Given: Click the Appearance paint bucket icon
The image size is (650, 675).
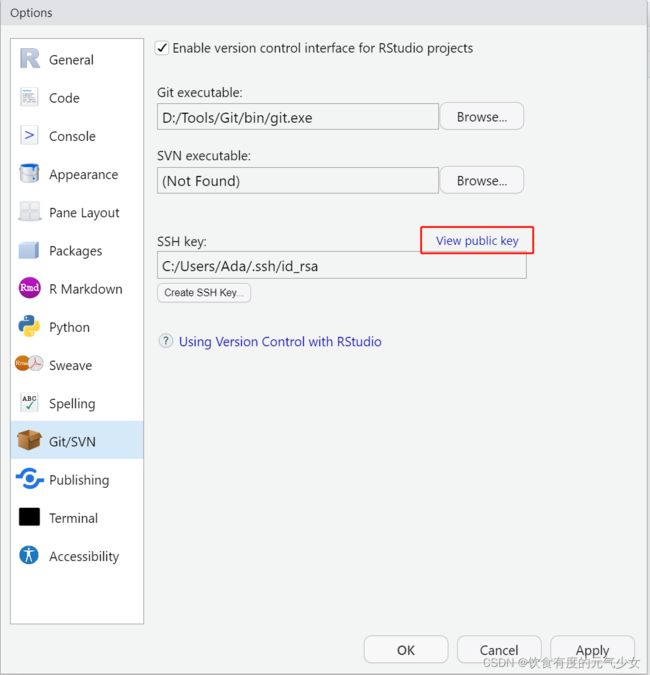Looking at the screenshot, I should coord(29,173).
